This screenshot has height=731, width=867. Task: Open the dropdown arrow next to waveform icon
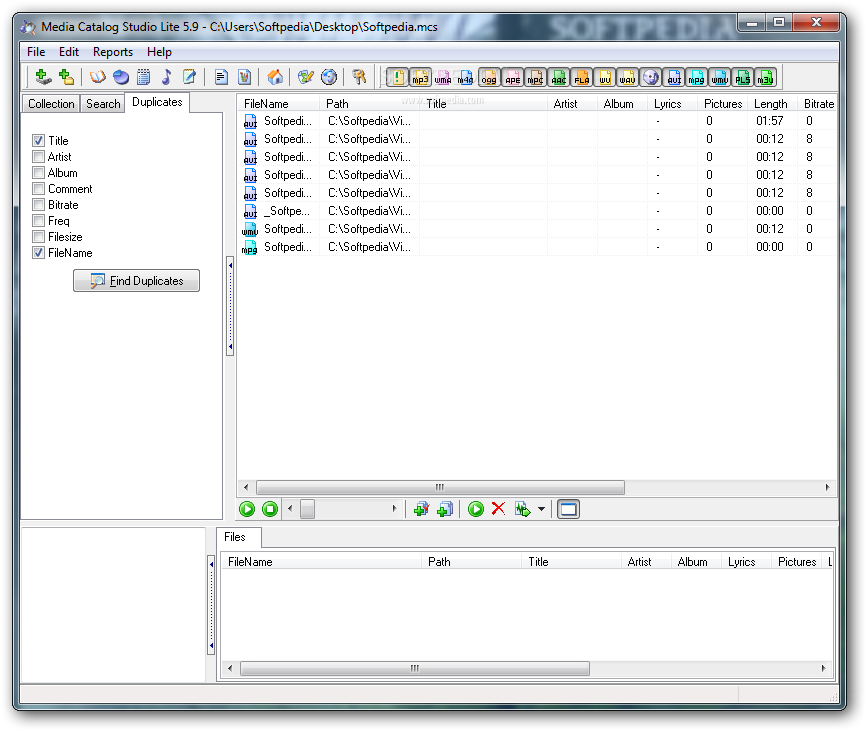(541, 509)
